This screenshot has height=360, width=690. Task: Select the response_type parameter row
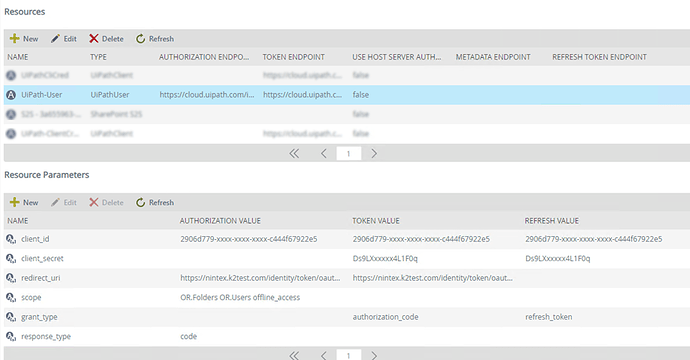[347, 336]
